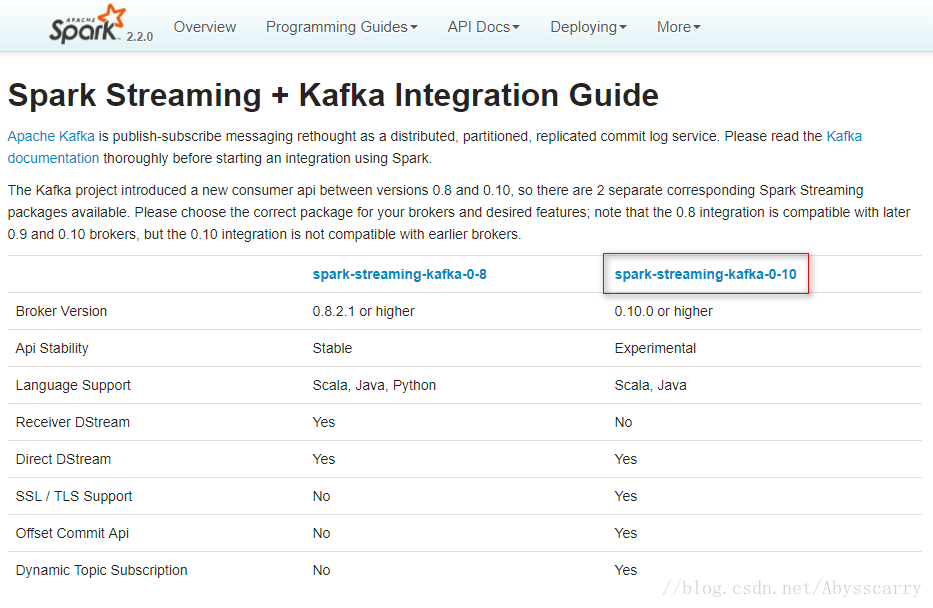Select the "0.8.2.1 or higher" cell

coord(364,311)
